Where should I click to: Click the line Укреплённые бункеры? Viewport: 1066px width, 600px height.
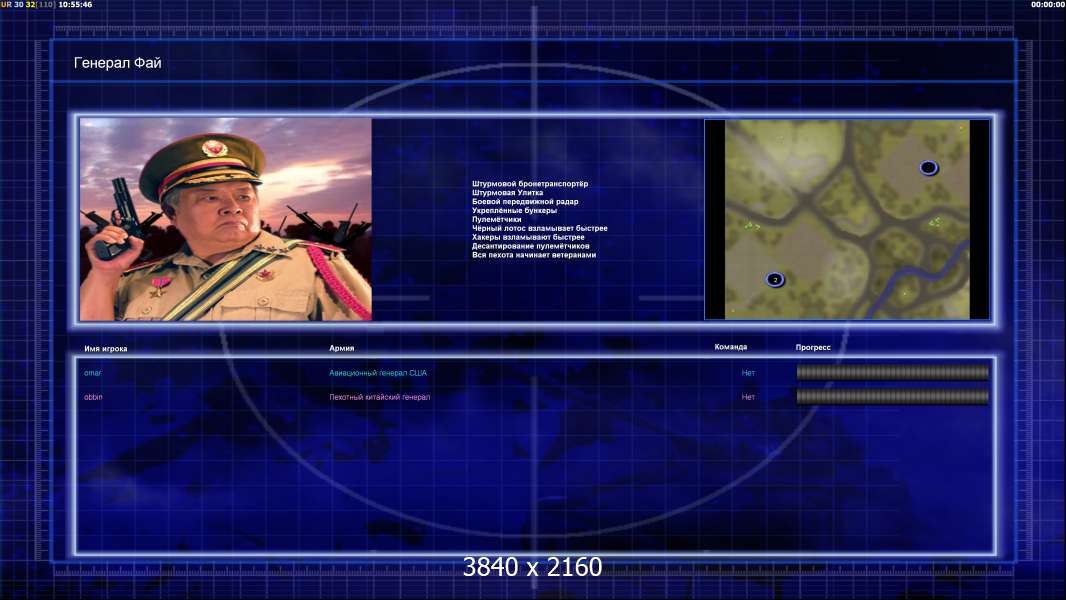pos(514,210)
